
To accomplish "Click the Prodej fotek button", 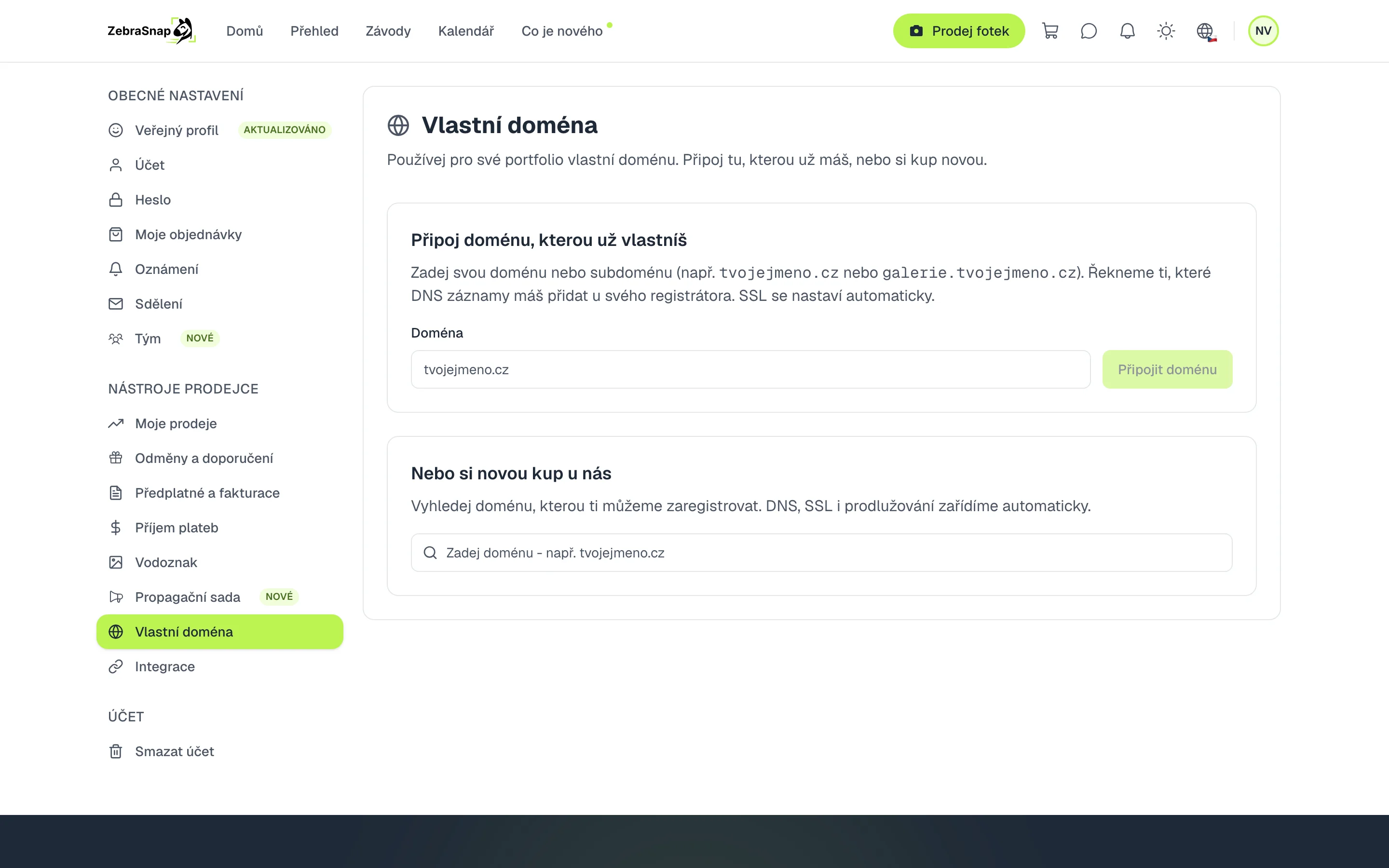I will [958, 31].
